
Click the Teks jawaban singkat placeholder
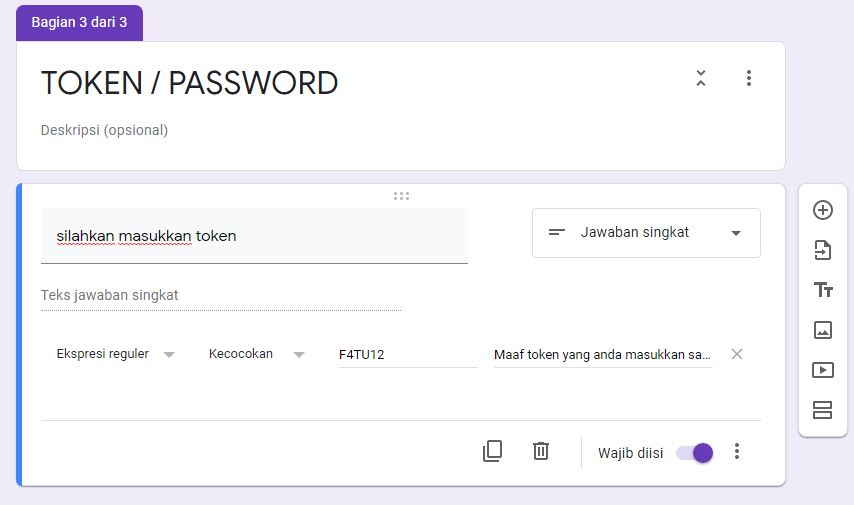[x=109, y=295]
